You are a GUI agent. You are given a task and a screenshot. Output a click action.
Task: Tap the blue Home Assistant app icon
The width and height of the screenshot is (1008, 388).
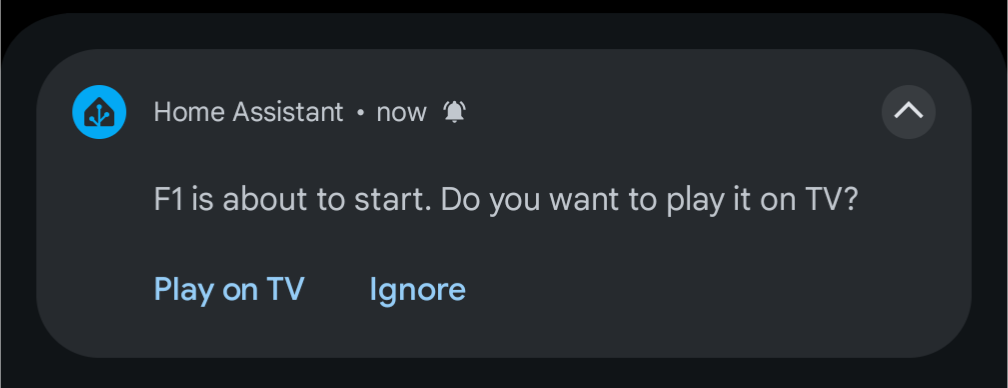point(99,112)
